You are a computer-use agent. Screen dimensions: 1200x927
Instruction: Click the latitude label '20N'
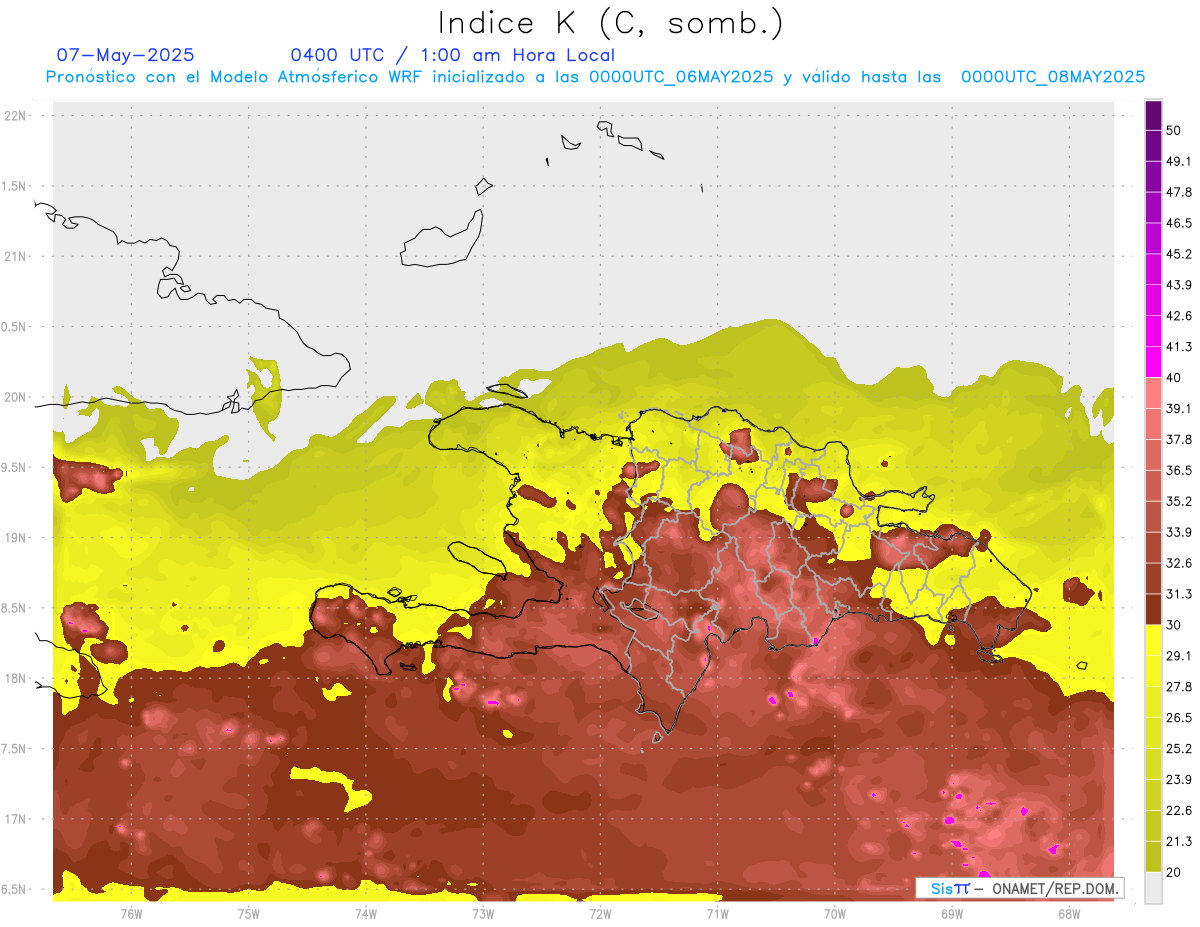click(17, 397)
